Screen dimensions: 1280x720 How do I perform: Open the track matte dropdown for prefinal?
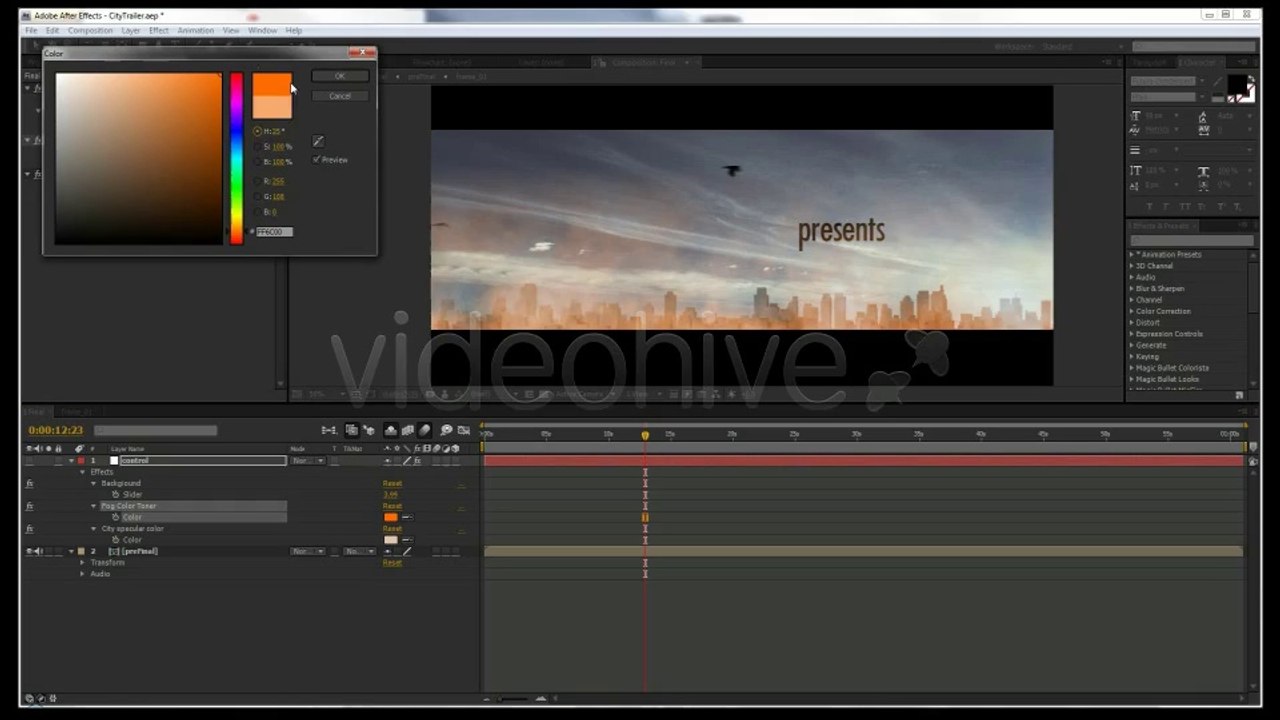[358, 551]
